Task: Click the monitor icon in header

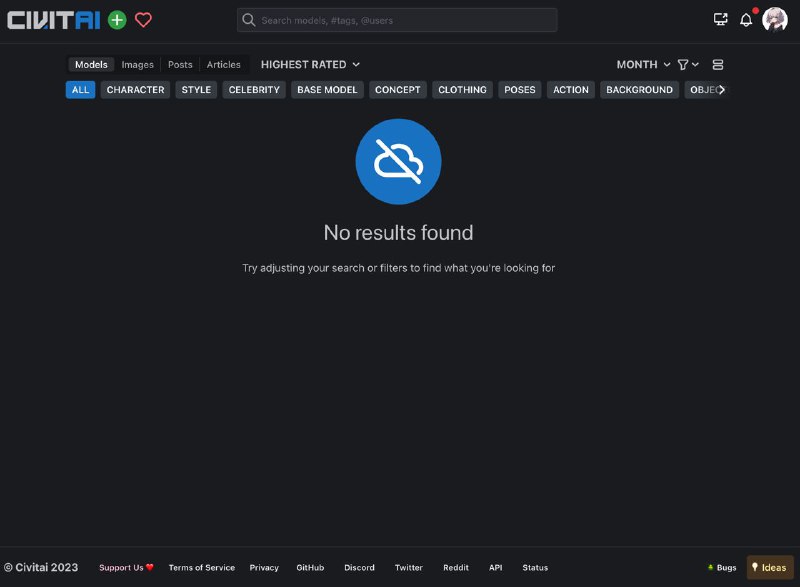Action: click(x=720, y=20)
